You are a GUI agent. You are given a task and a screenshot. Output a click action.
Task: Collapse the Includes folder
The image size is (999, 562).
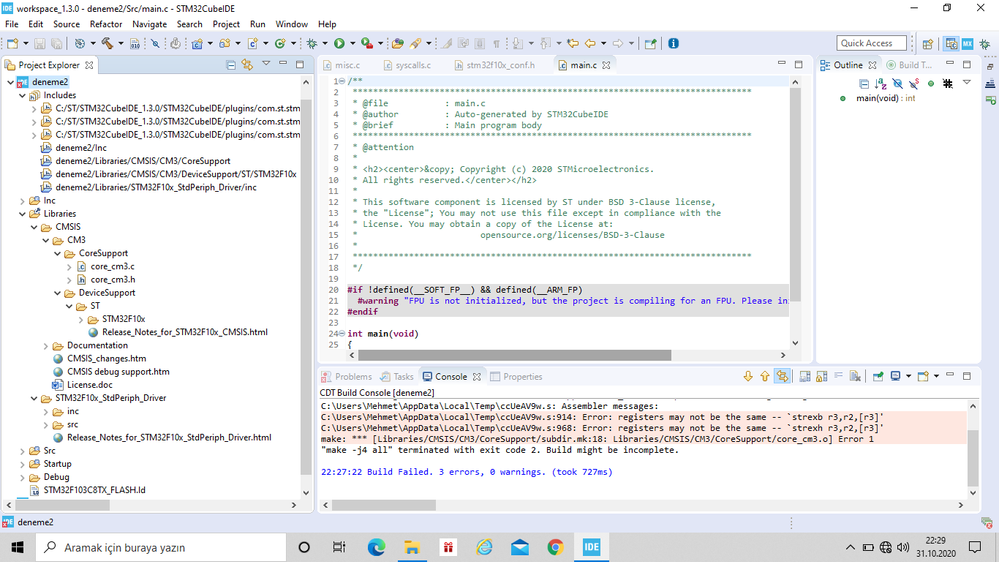click(22, 96)
